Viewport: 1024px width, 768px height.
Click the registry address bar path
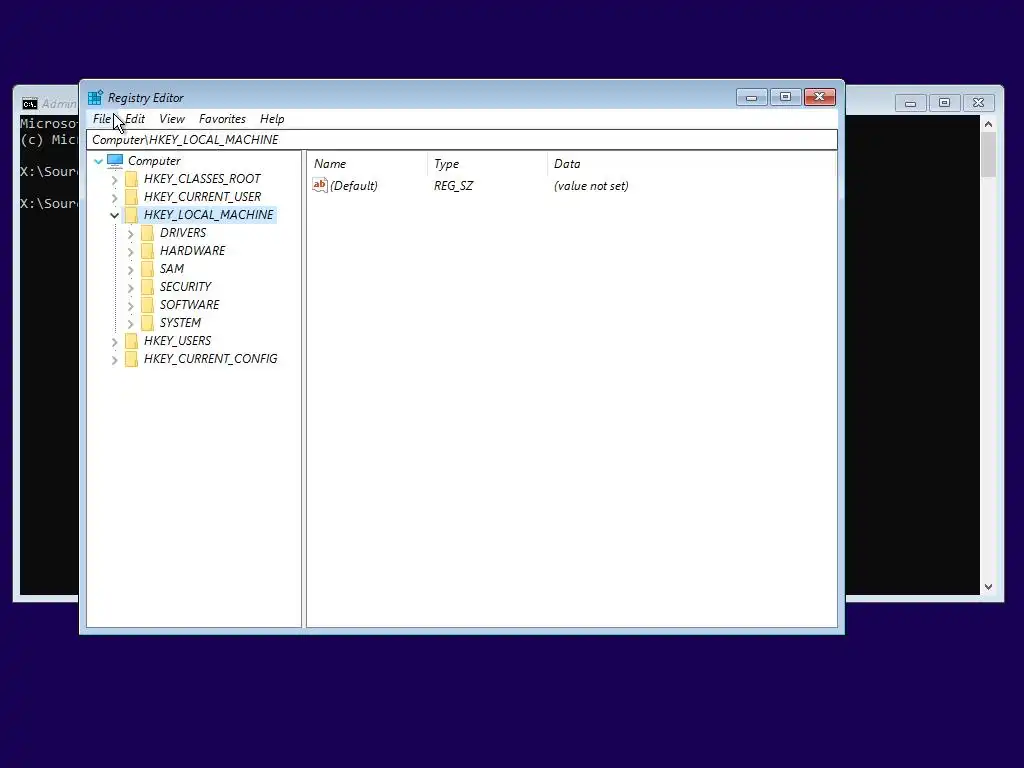(x=462, y=140)
